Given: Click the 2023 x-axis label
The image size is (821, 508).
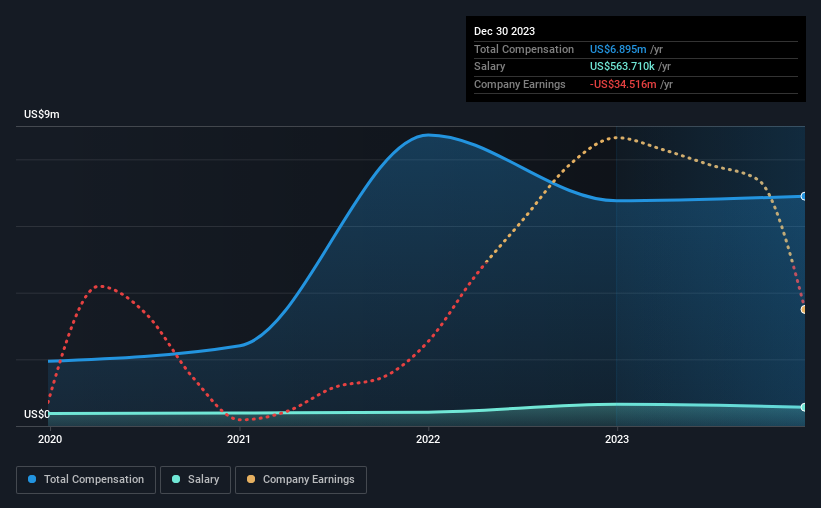Looking at the screenshot, I should (617, 439).
